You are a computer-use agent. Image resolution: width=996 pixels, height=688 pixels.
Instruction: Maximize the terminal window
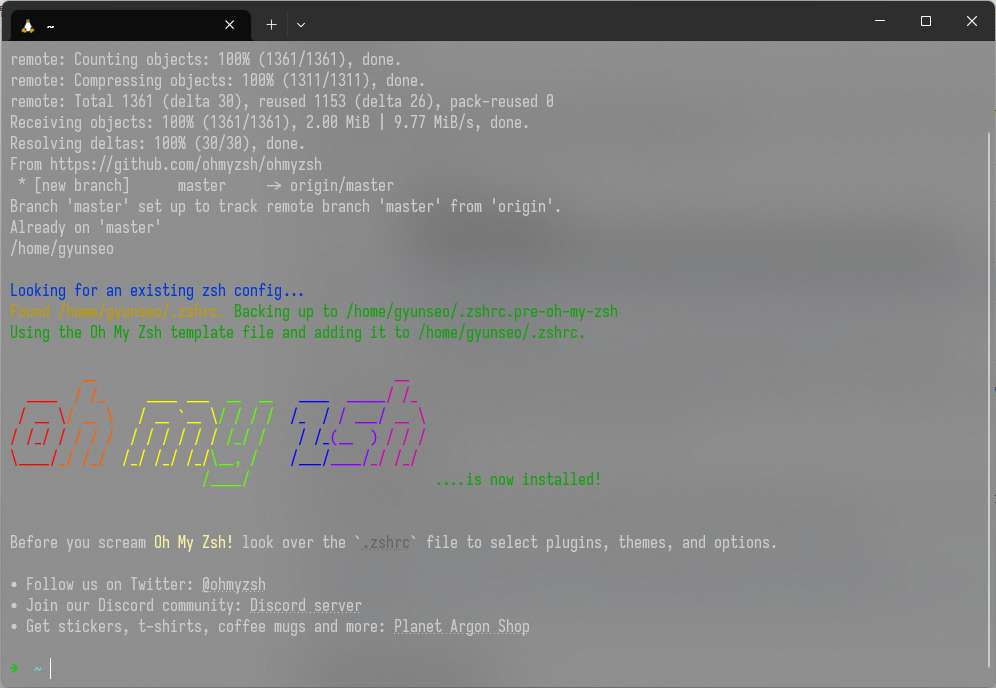click(x=925, y=21)
